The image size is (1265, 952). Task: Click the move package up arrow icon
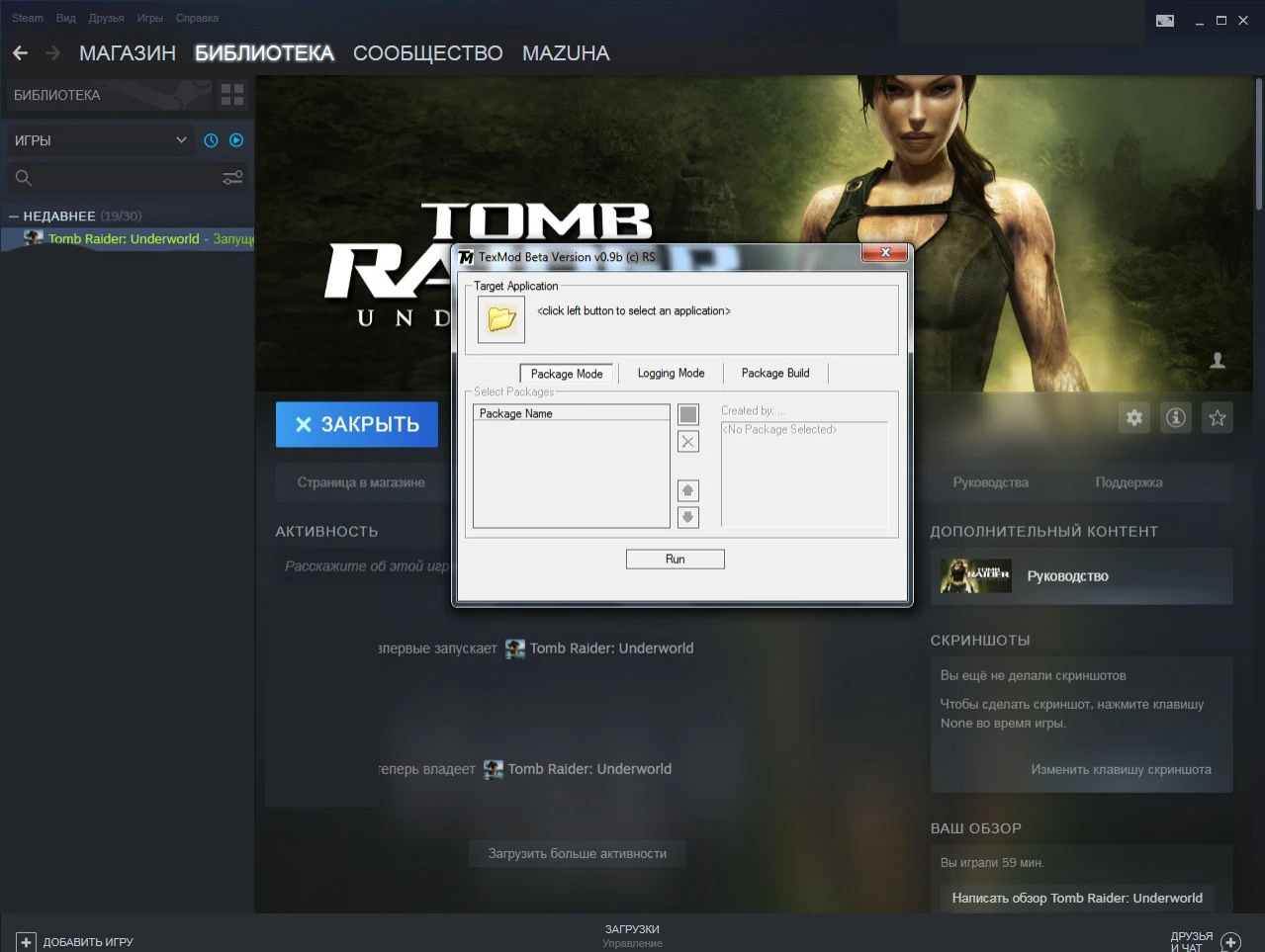click(687, 489)
